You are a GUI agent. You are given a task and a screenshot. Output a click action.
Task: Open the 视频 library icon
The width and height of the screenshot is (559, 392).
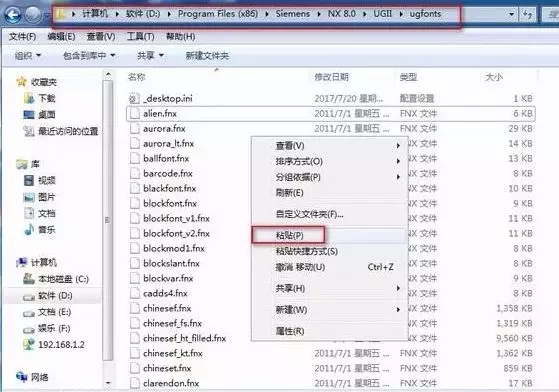(29, 180)
